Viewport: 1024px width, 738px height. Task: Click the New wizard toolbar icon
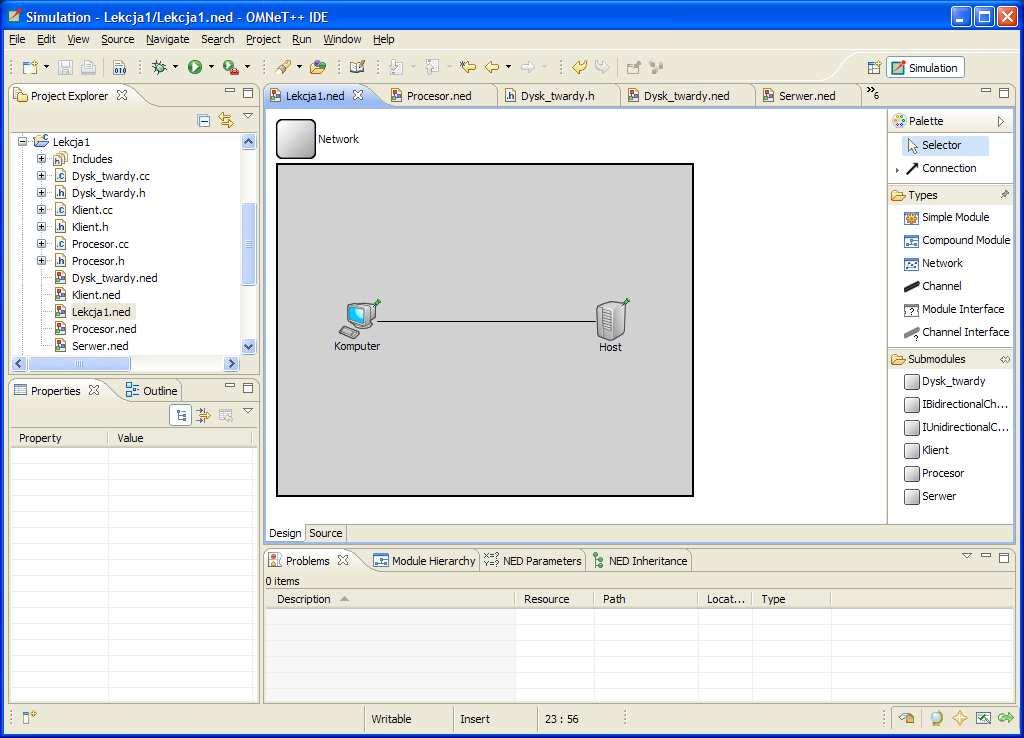pos(30,67)
